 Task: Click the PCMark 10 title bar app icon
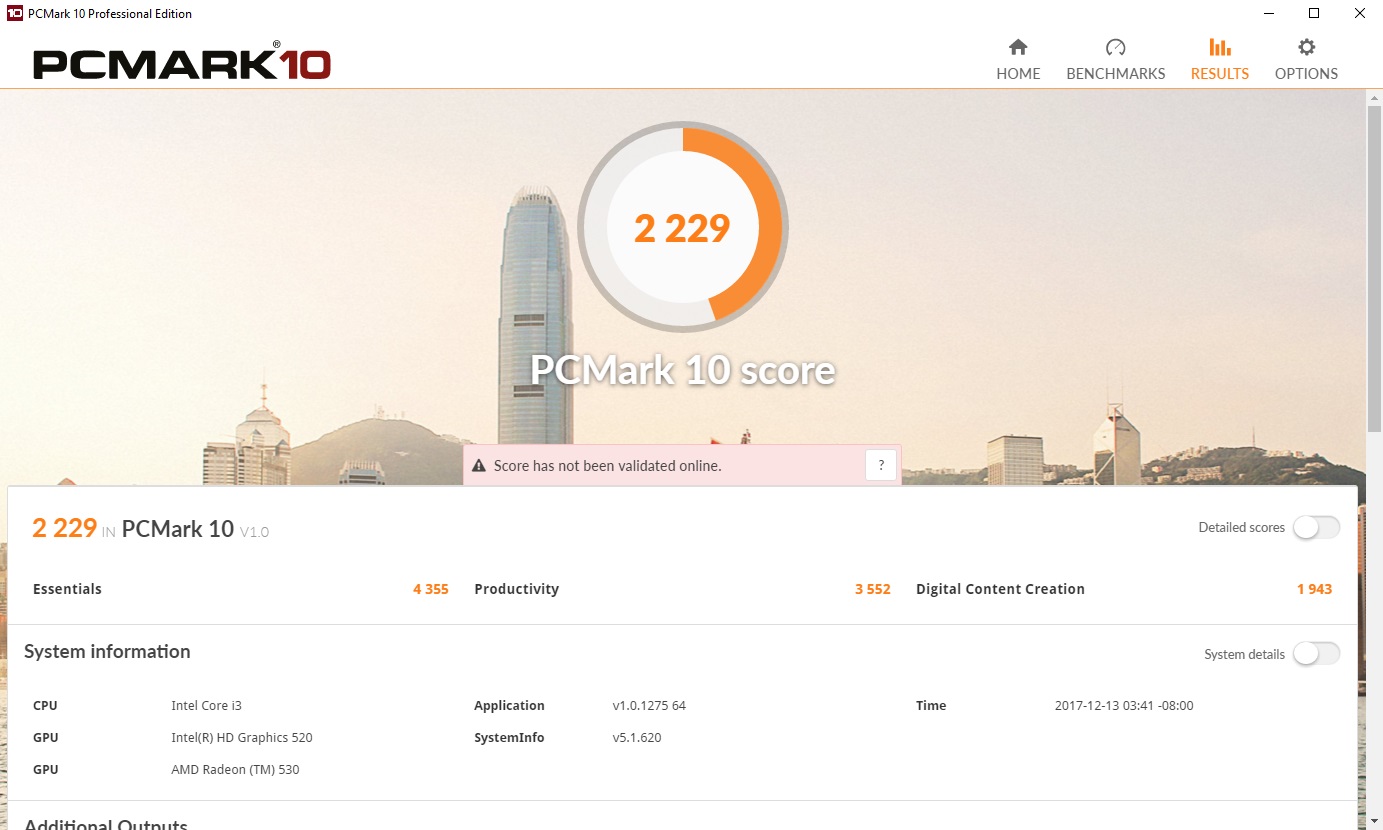coord(14,13)
